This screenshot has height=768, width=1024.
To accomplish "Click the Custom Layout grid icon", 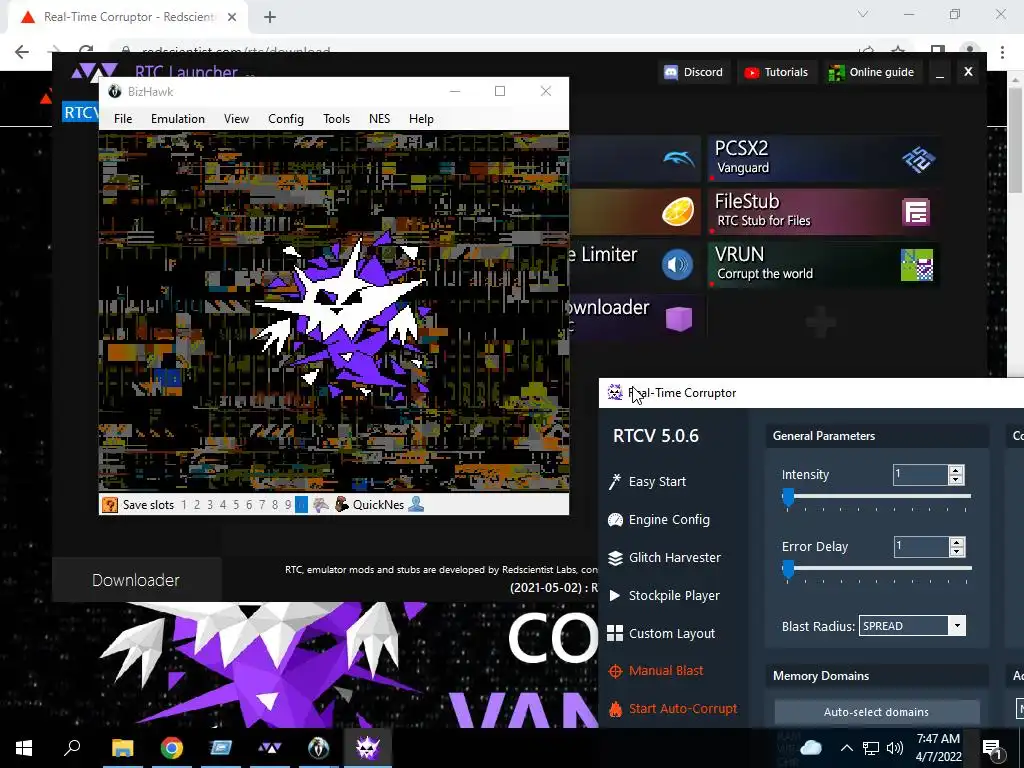I will 615,633.
